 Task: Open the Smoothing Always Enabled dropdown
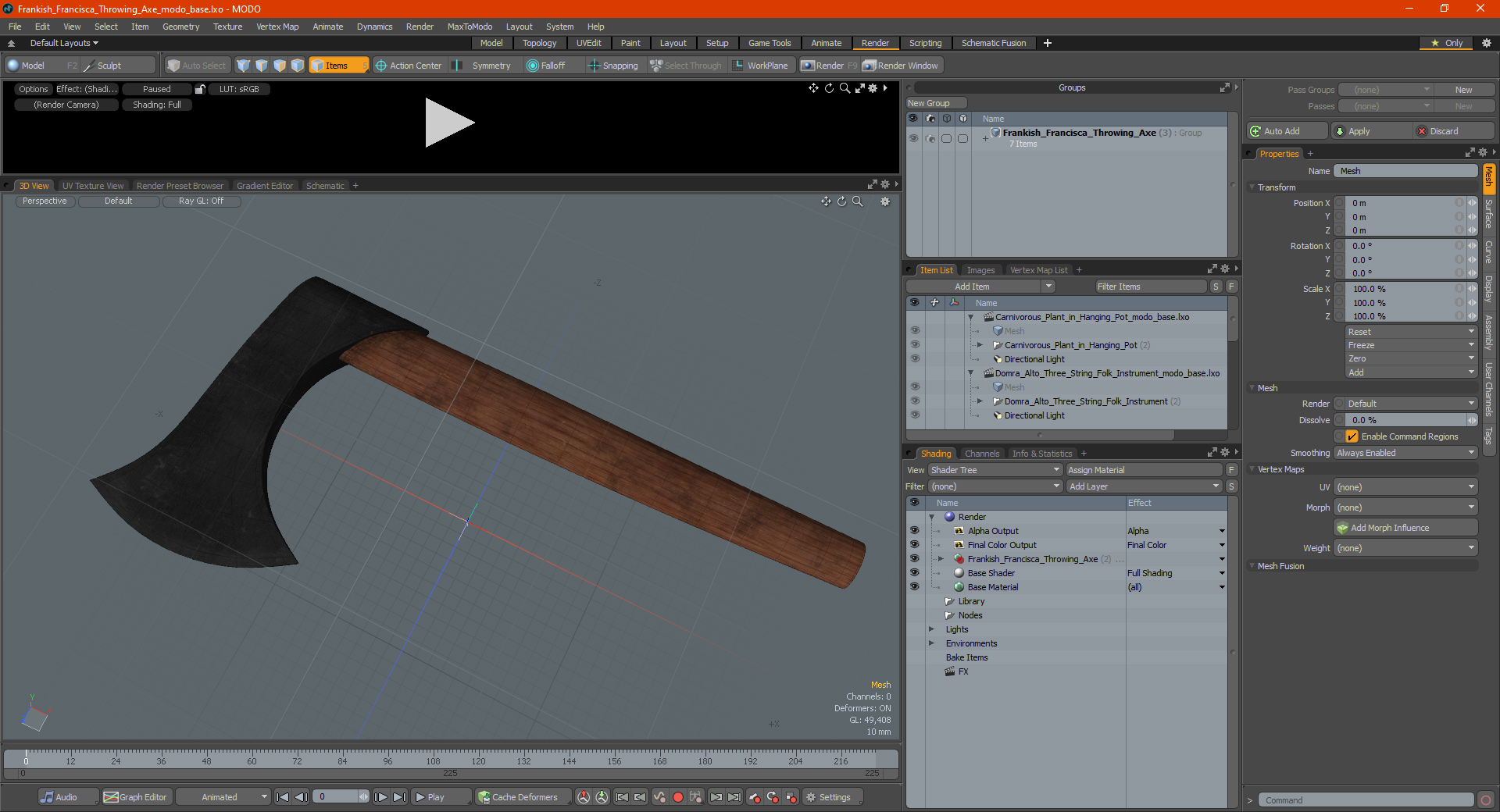coord(1405,453)
